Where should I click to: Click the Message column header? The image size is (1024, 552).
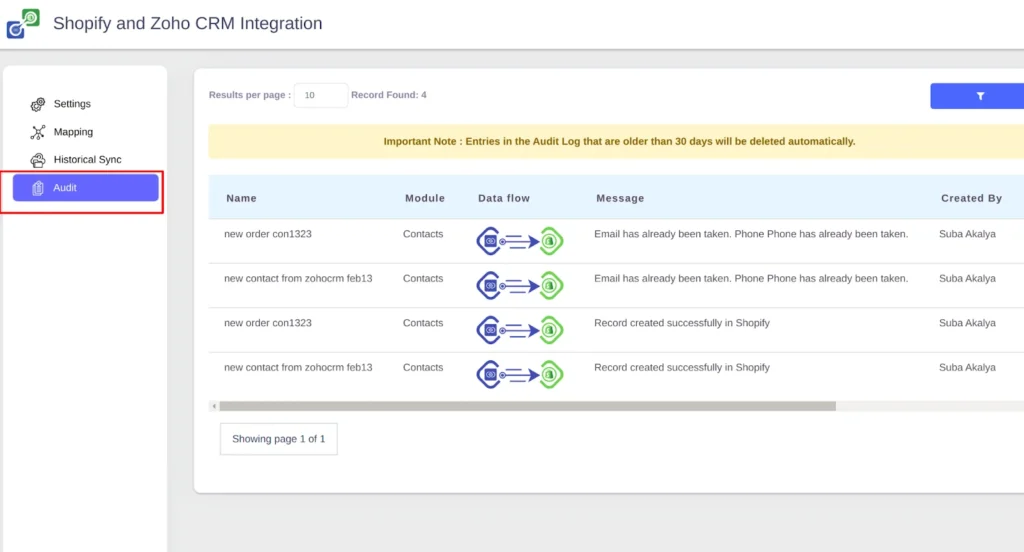coord(620,198)
